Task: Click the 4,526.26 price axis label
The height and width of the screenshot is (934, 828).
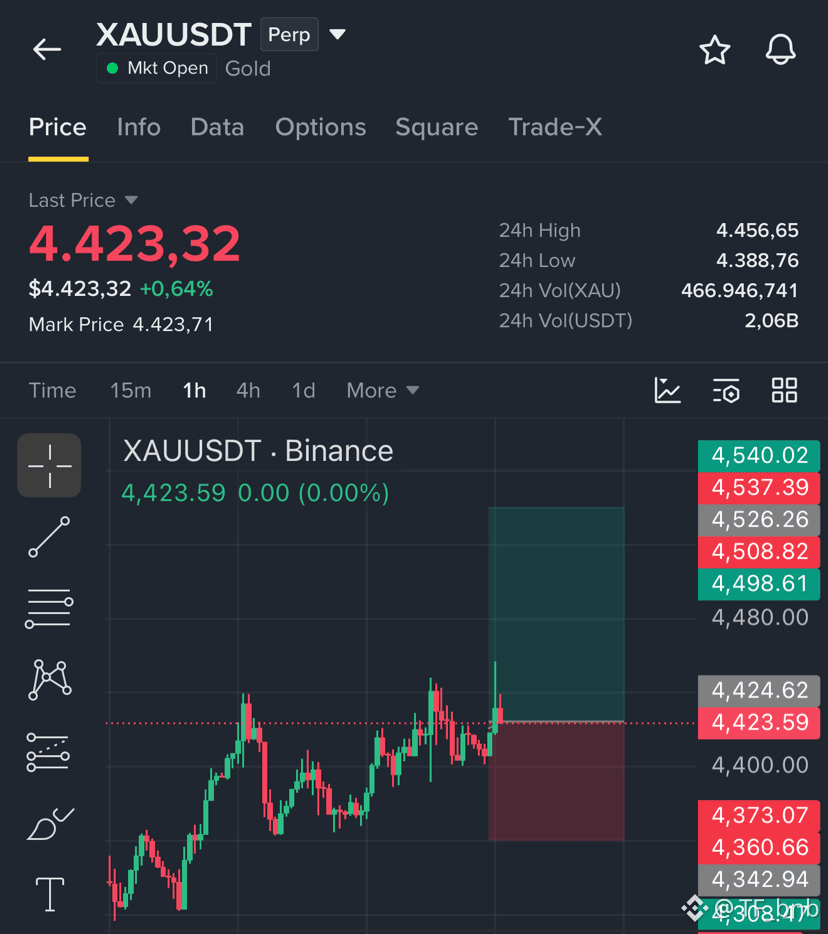Action: click(x=759, y=520)
